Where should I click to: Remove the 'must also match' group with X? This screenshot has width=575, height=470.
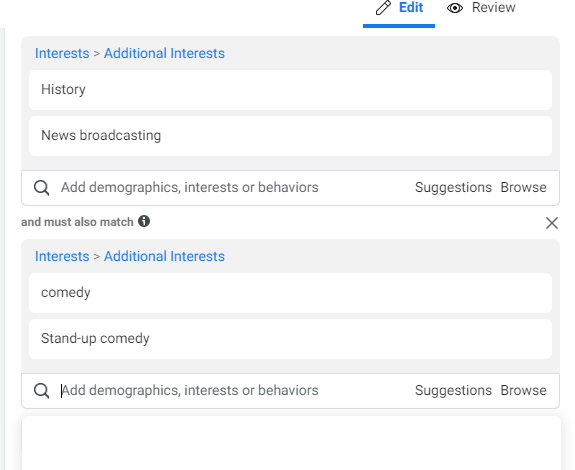tap(552, 223)
